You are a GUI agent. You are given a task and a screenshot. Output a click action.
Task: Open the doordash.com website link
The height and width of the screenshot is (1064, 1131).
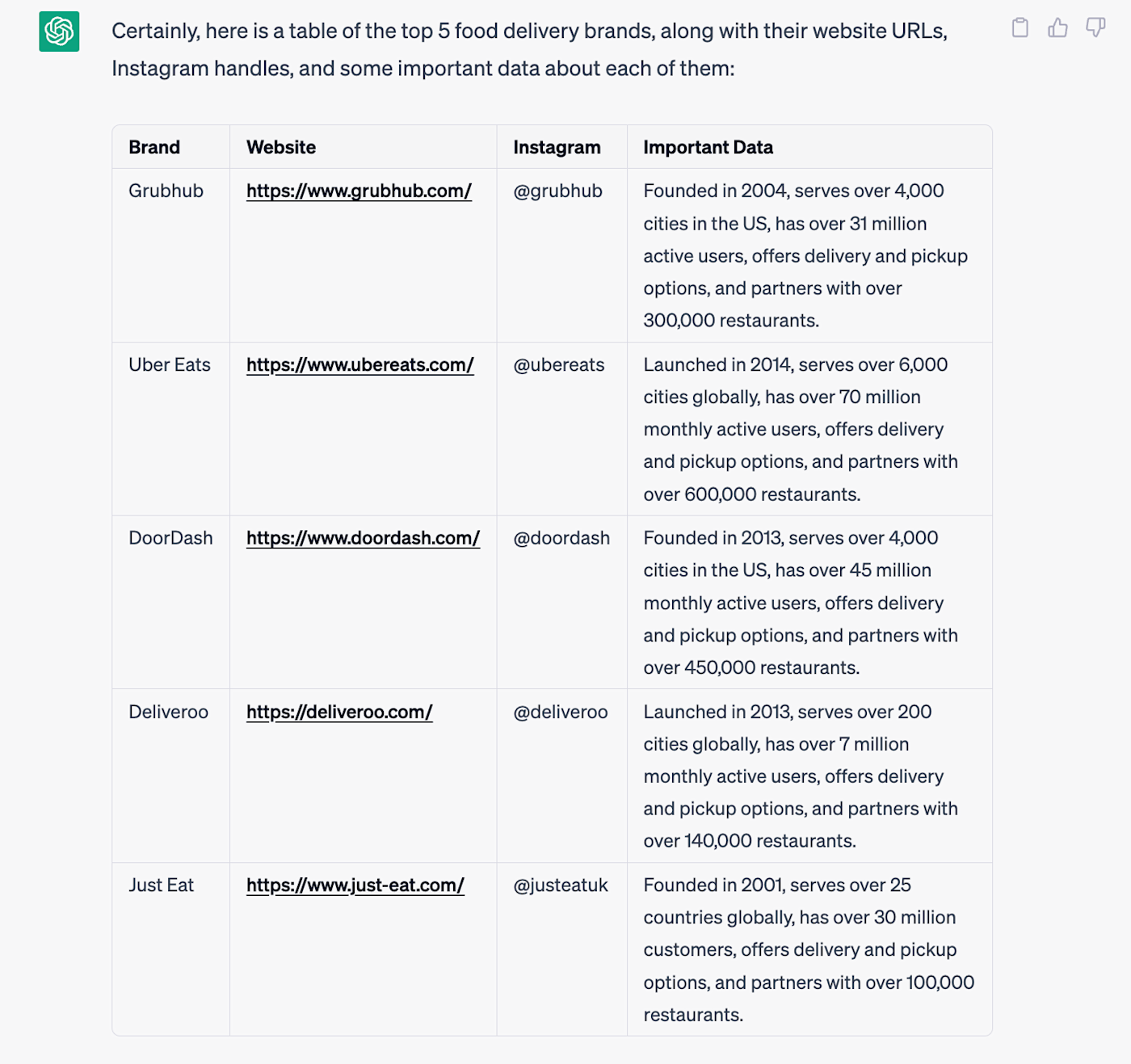tap(363, 538)
